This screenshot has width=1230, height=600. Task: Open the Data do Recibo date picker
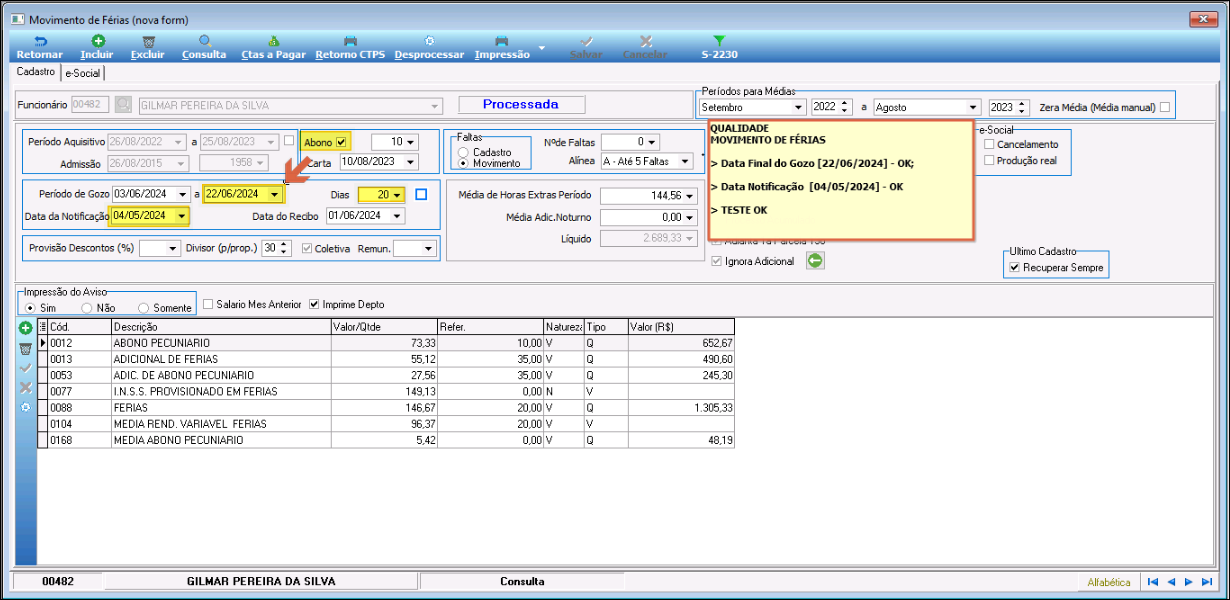(x=398, y=215)
